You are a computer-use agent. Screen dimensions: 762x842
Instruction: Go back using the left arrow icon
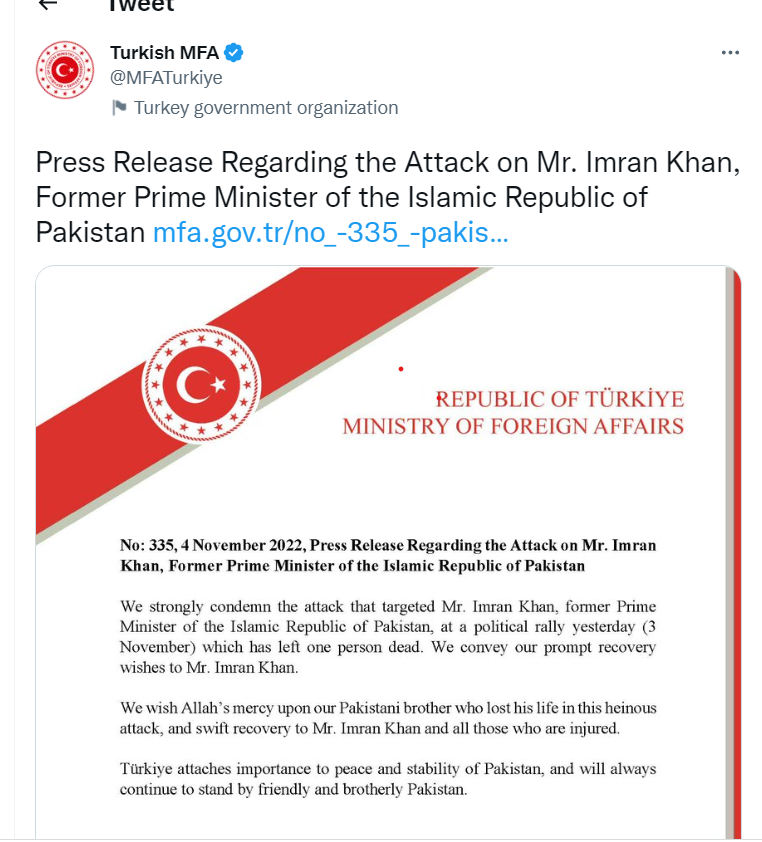click(x=48, y=4)
